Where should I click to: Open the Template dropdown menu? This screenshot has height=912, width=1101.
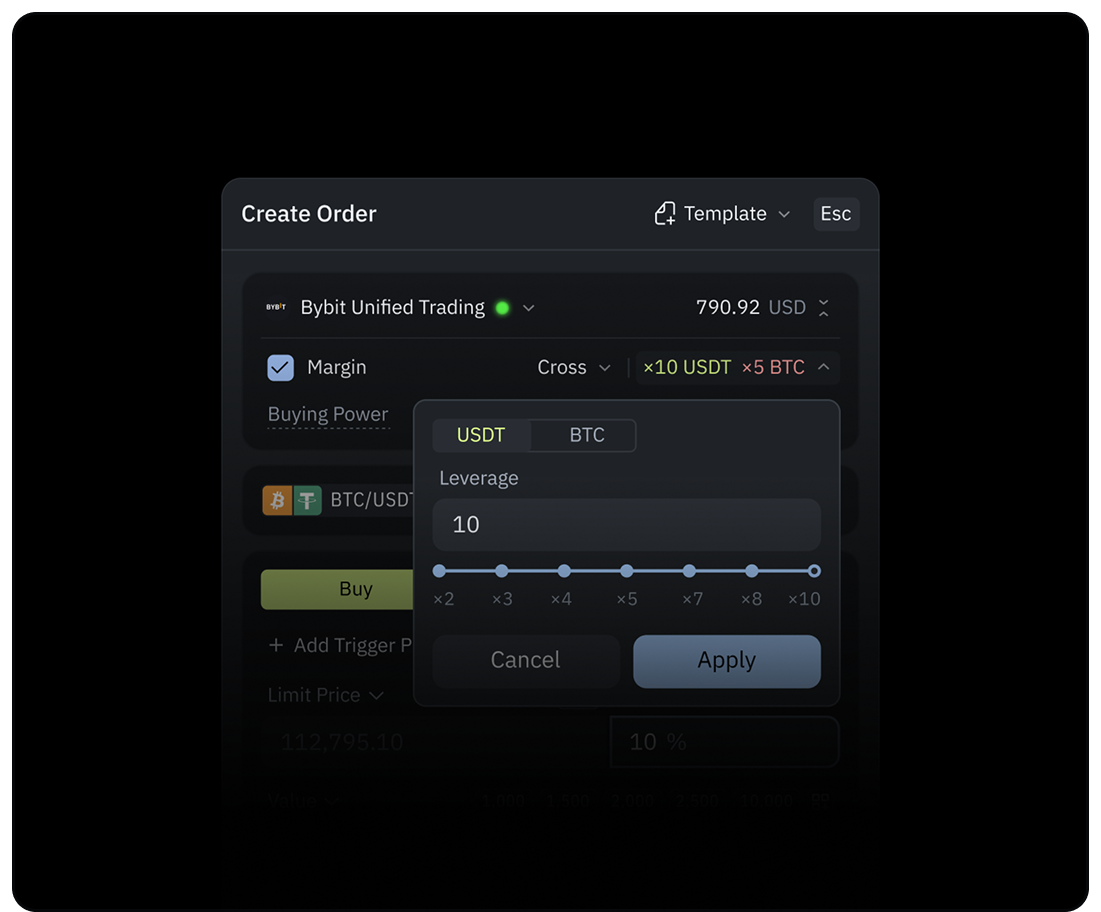tap(723, 213)
